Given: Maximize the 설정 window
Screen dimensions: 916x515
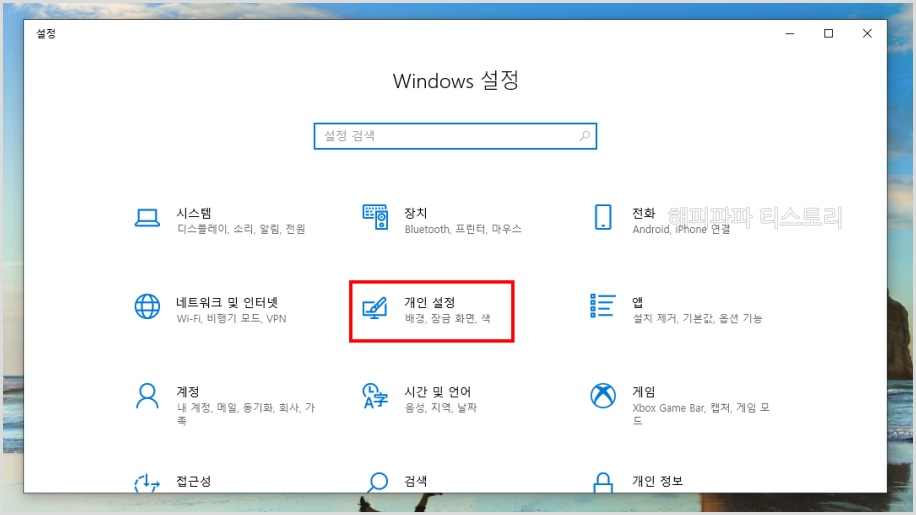Looking at the screenshot, I should [828, 34].
